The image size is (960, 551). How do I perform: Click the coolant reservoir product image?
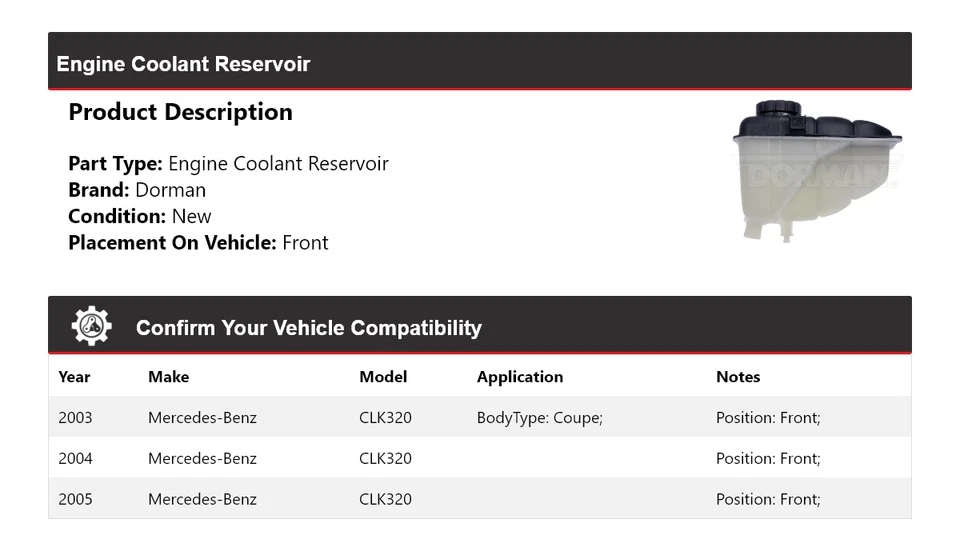pos(815,170)
